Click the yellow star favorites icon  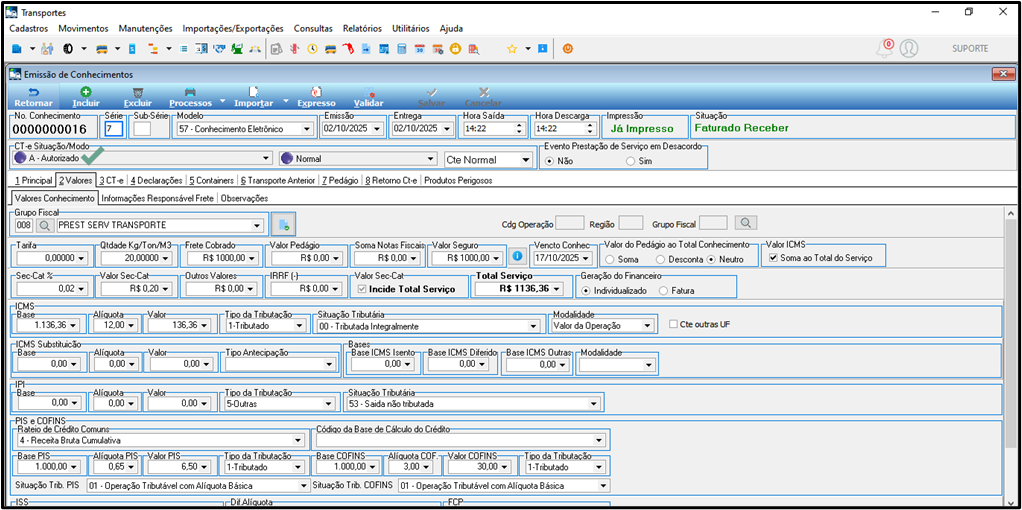pos(512,48)
